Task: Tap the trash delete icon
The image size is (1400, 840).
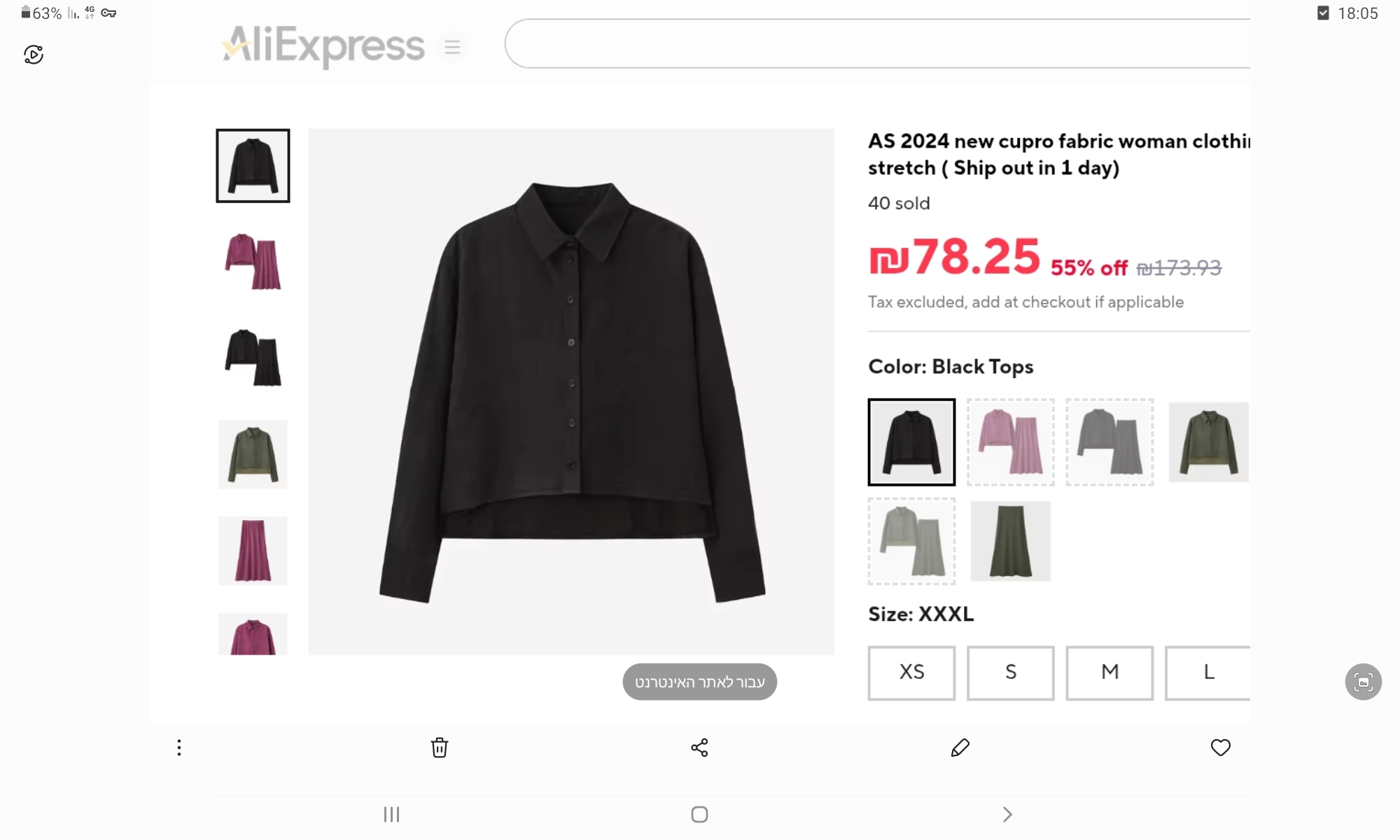Action: click(x=439, y=748)
